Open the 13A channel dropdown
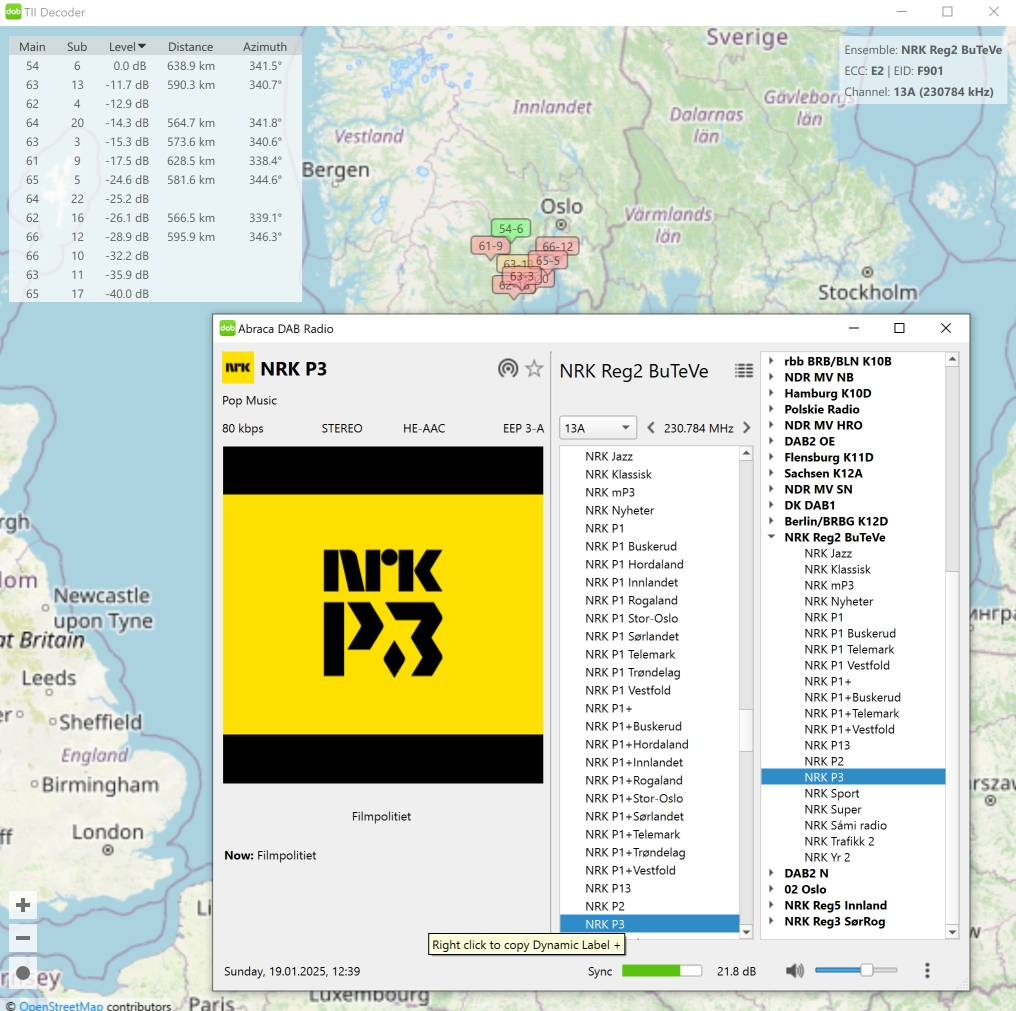Image resolution: width=1016 pixels, height=1011 pixels. (x=598, y=428)
